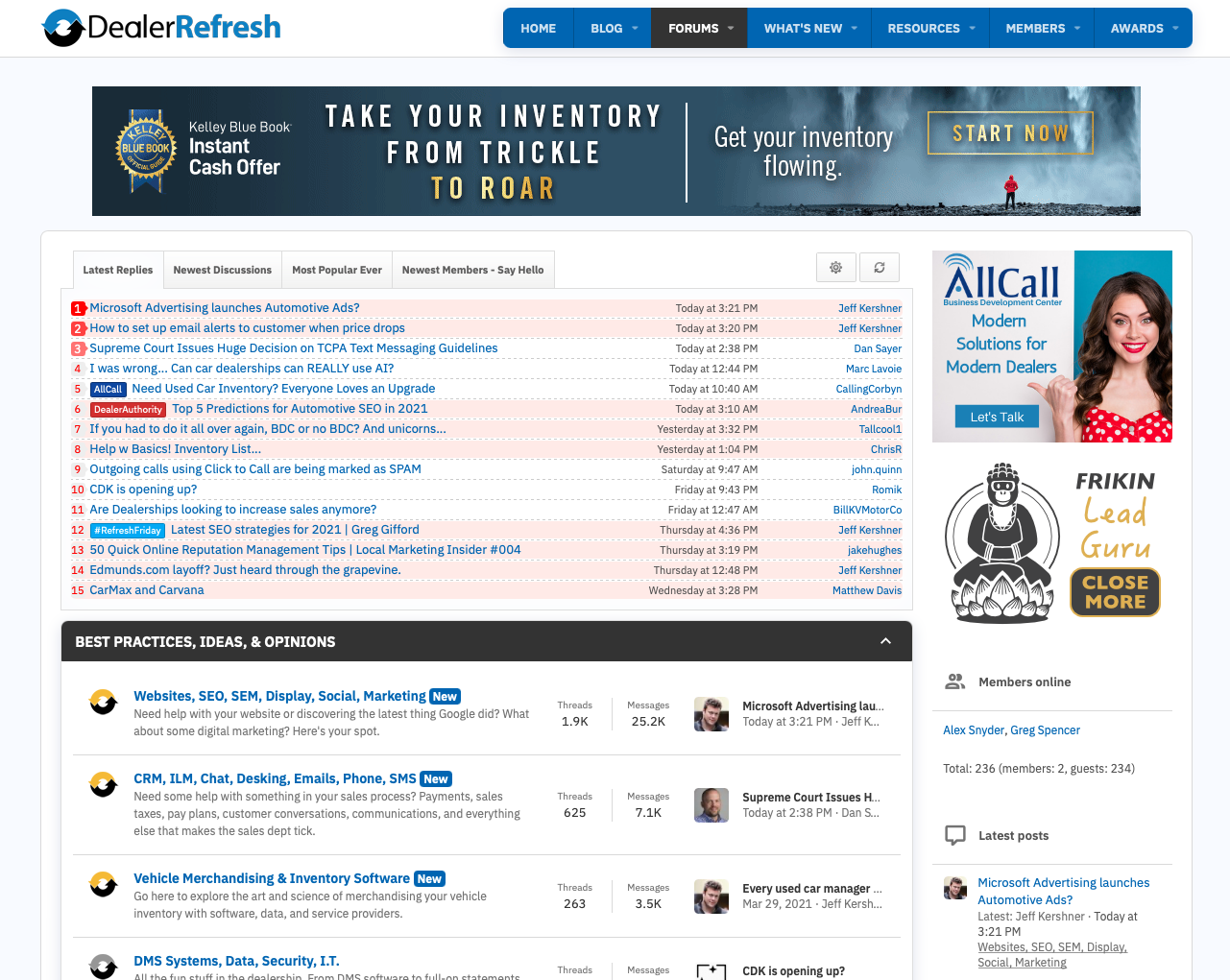Click the Alex Snyder member link
This screenshot has width=1230, height=980.
(973, 729)
